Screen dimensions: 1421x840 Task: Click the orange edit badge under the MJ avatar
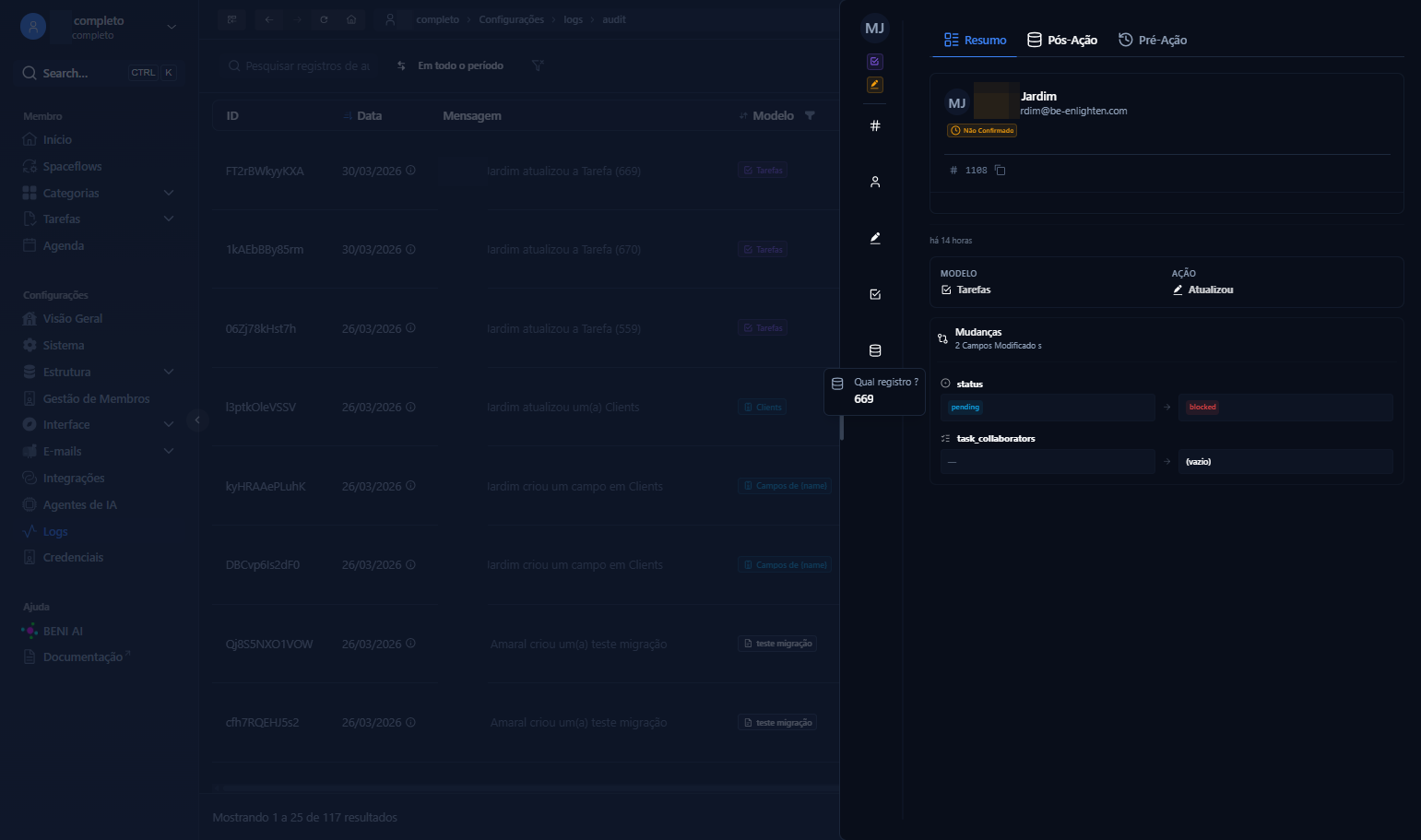(875, 85)
